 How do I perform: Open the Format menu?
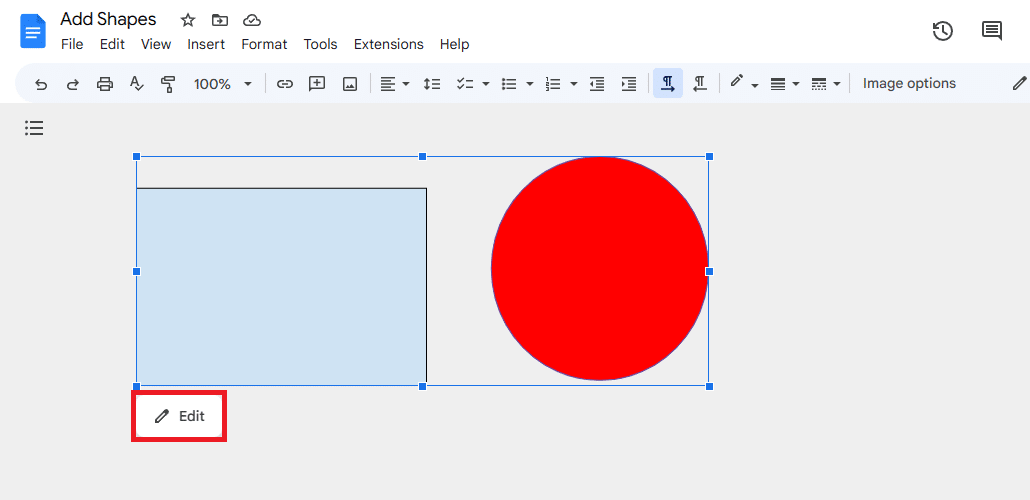point(264,44)
